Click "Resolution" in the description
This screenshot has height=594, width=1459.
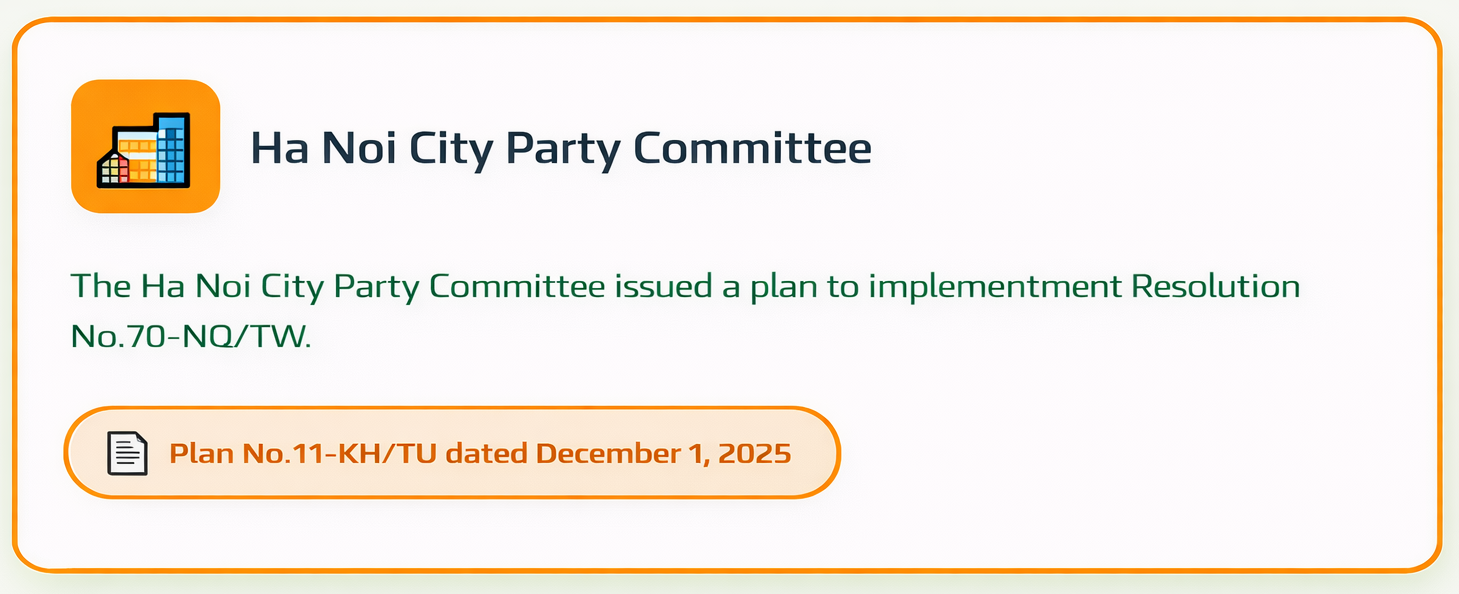[1215, 287]
